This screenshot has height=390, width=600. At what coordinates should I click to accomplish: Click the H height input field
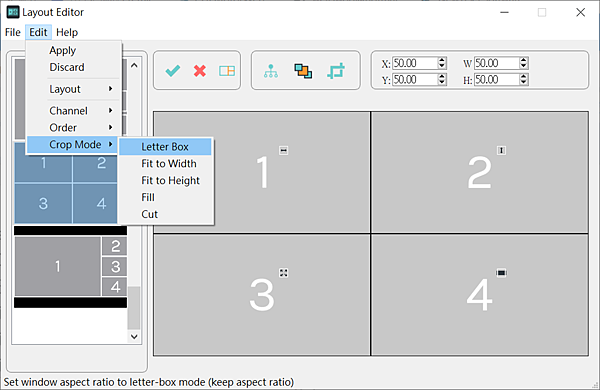pyautogui.click(x=497, y=80)
